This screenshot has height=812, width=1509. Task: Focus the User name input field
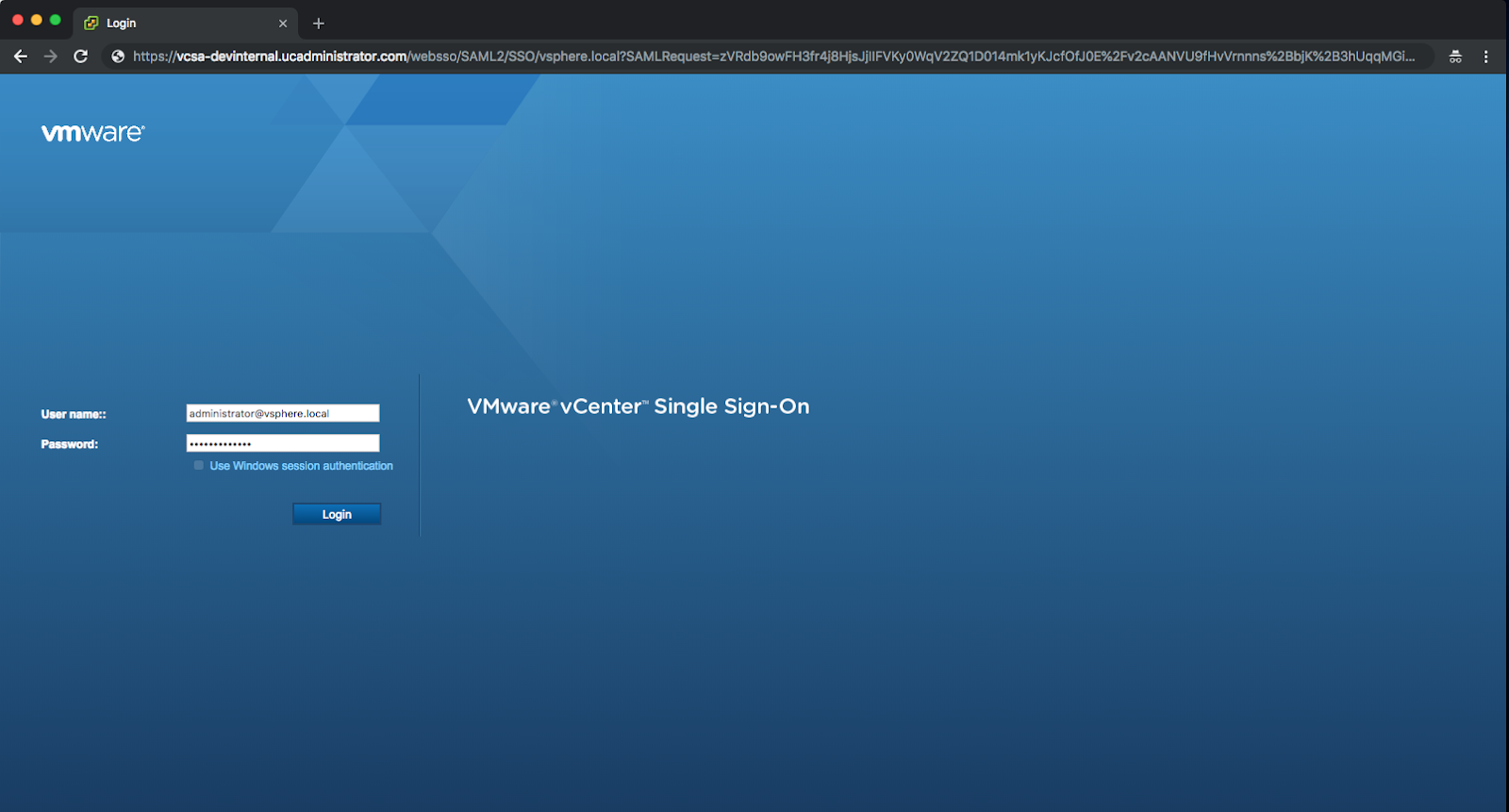tap(283, 413)
